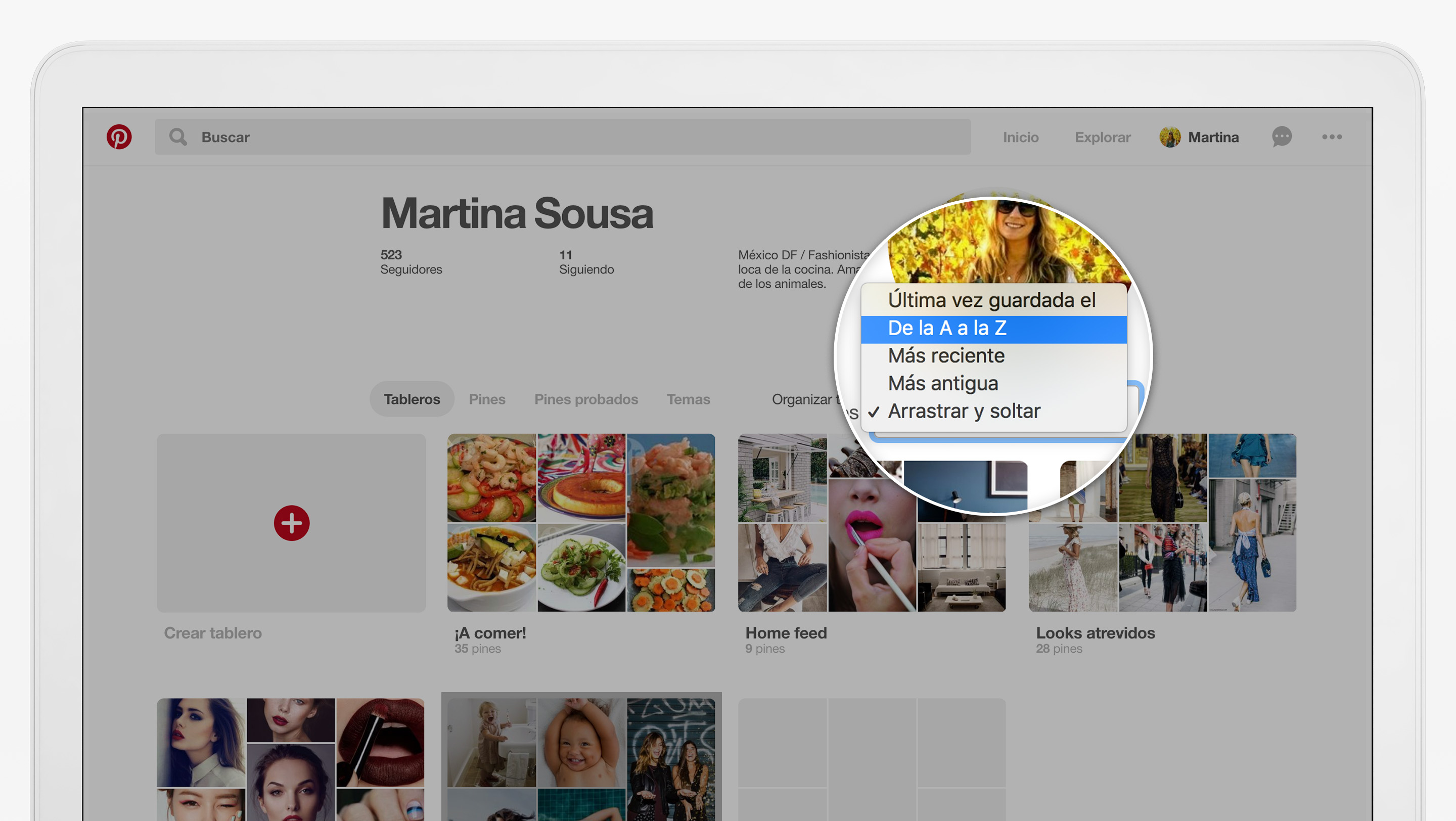Open the three-dots more menu
The image size is (1456, 821).
[x=1332, y=136]
